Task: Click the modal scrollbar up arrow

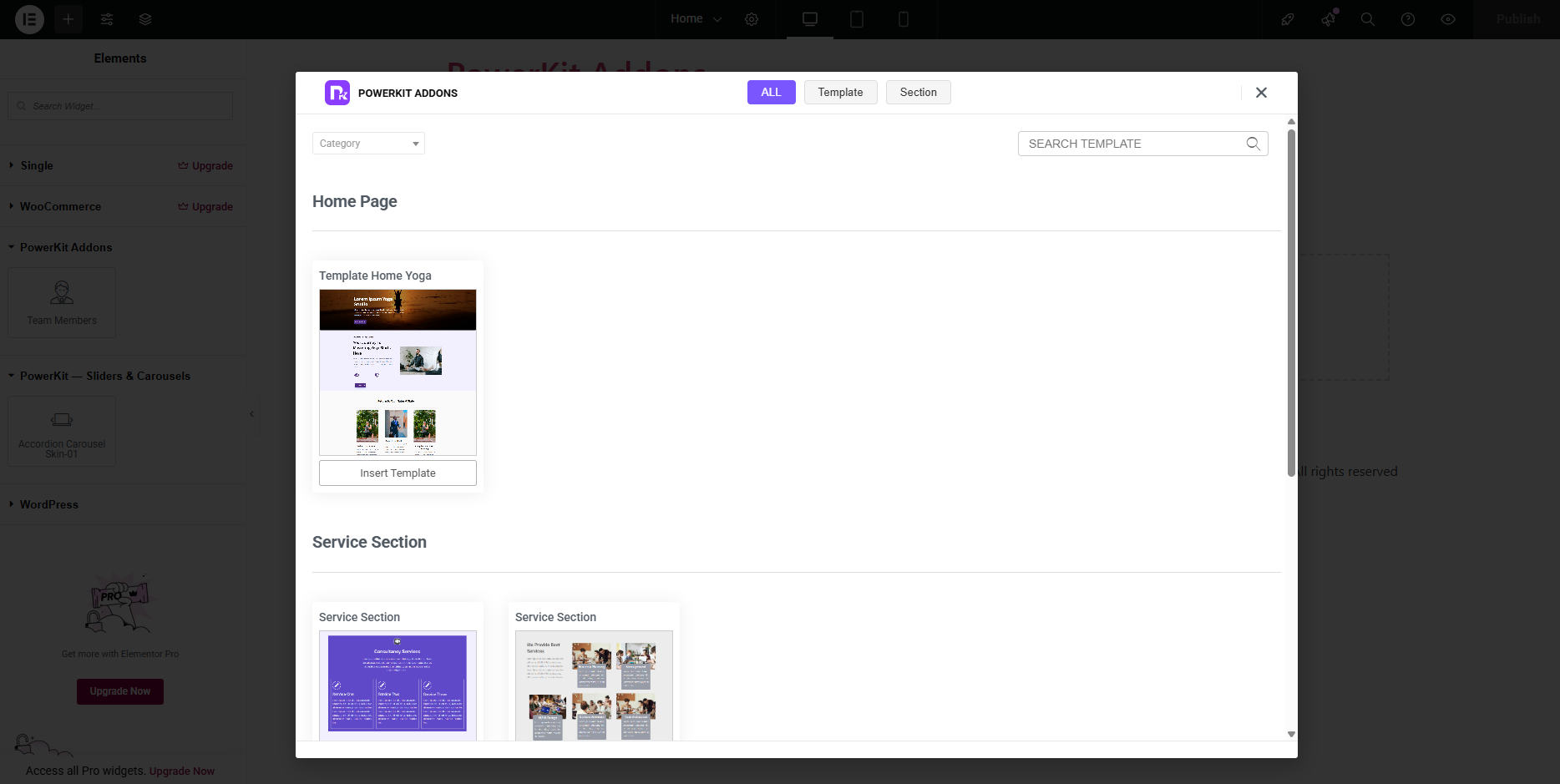Action: coord(1291,122)
